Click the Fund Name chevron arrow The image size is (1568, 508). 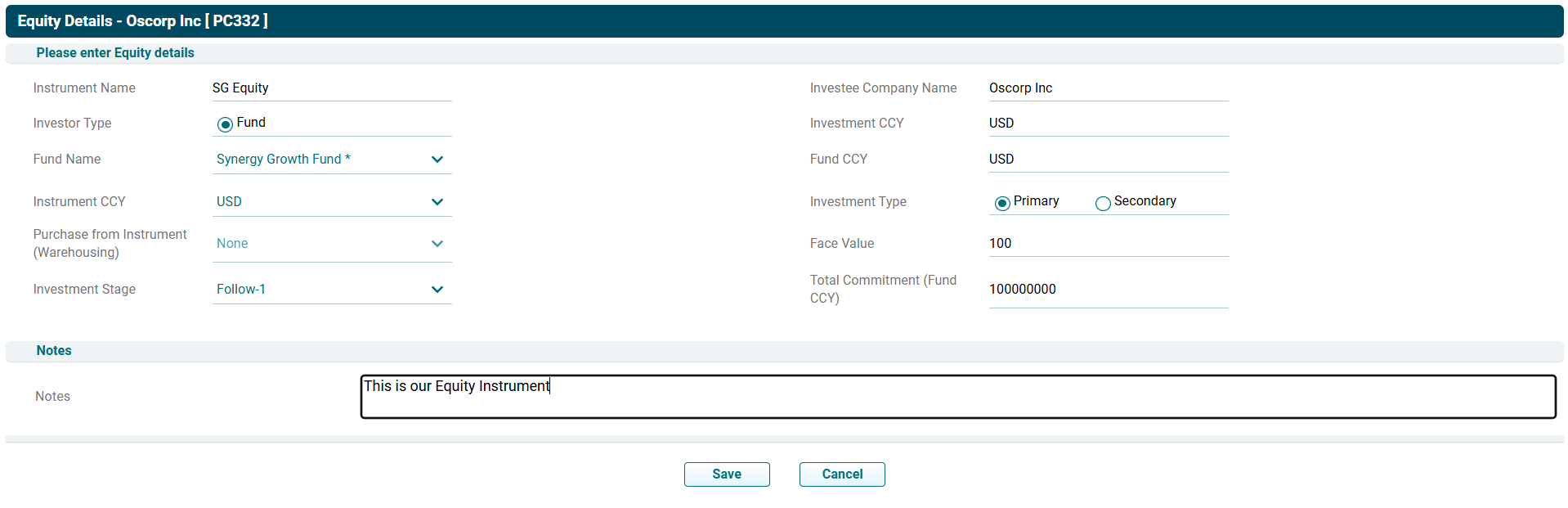pos(437,160)
